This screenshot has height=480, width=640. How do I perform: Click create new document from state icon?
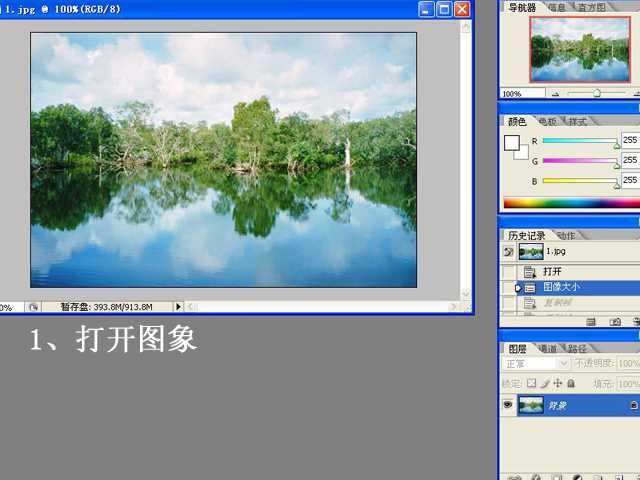591,322
